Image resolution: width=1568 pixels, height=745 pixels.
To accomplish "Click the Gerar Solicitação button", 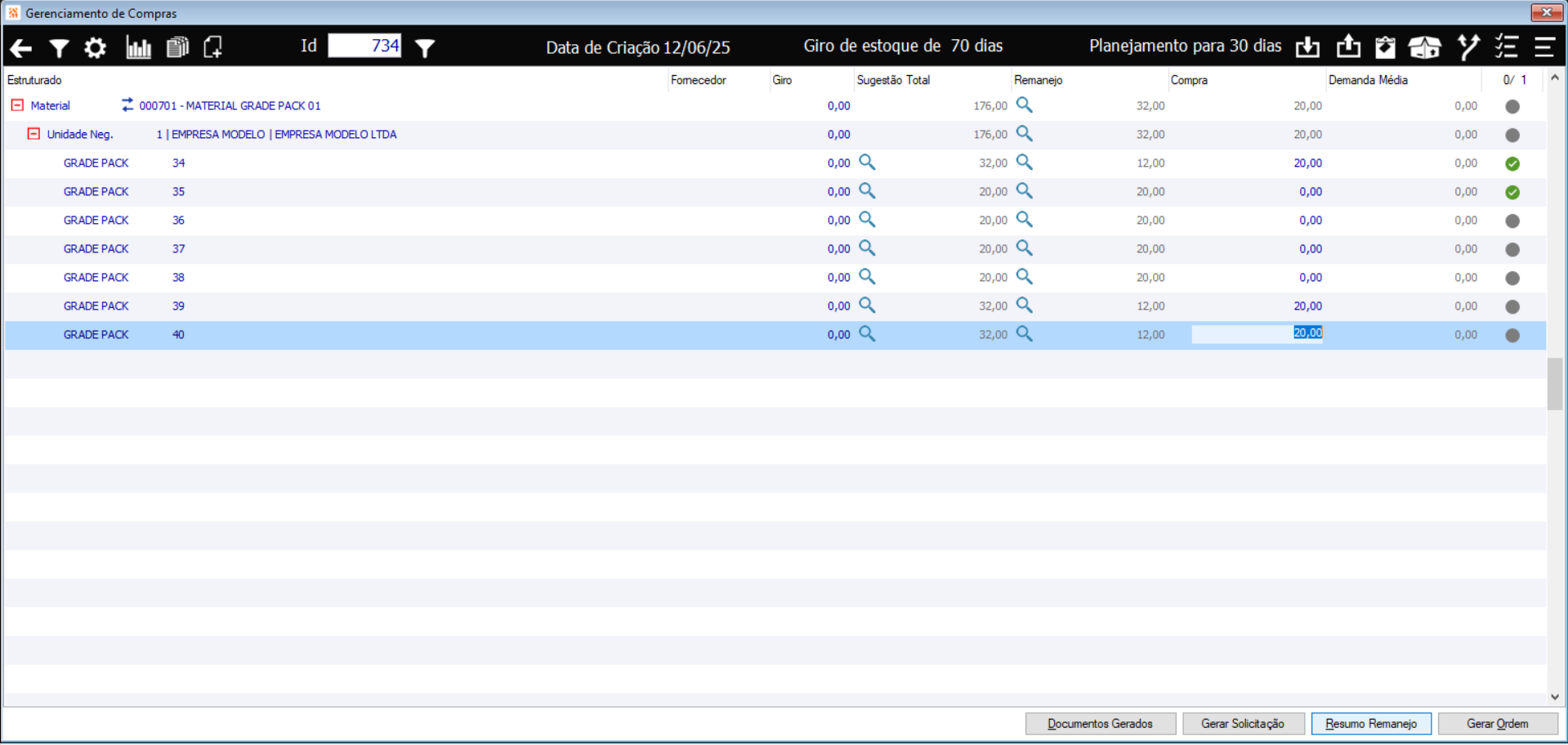I will pos(1243,724).
